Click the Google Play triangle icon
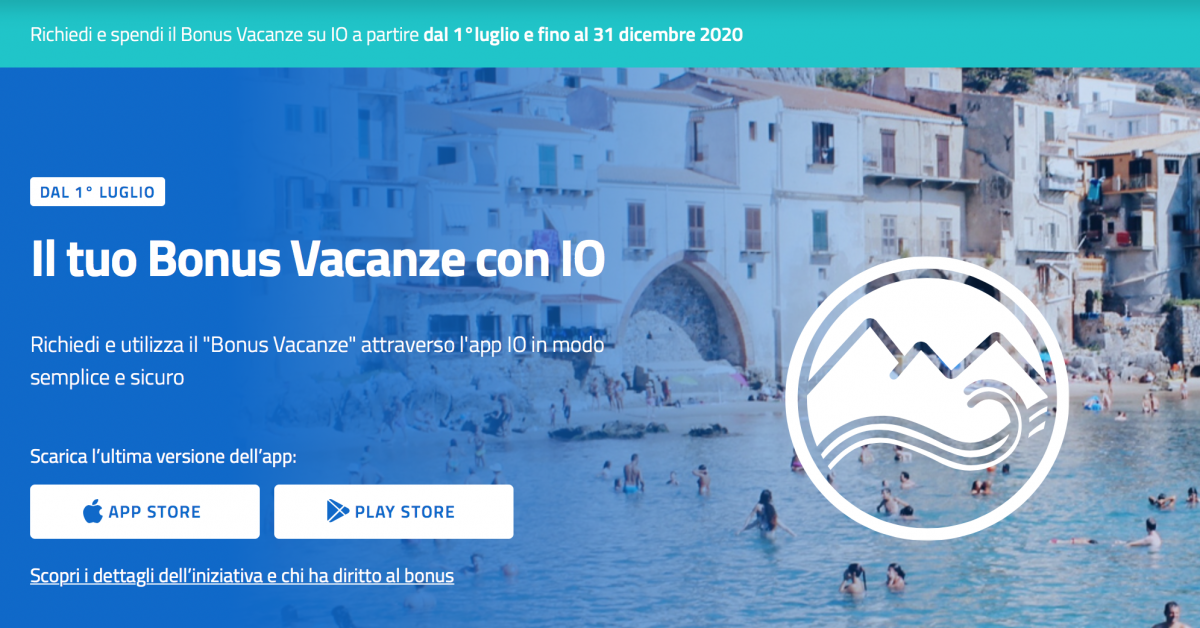 [x=337, y=512]
